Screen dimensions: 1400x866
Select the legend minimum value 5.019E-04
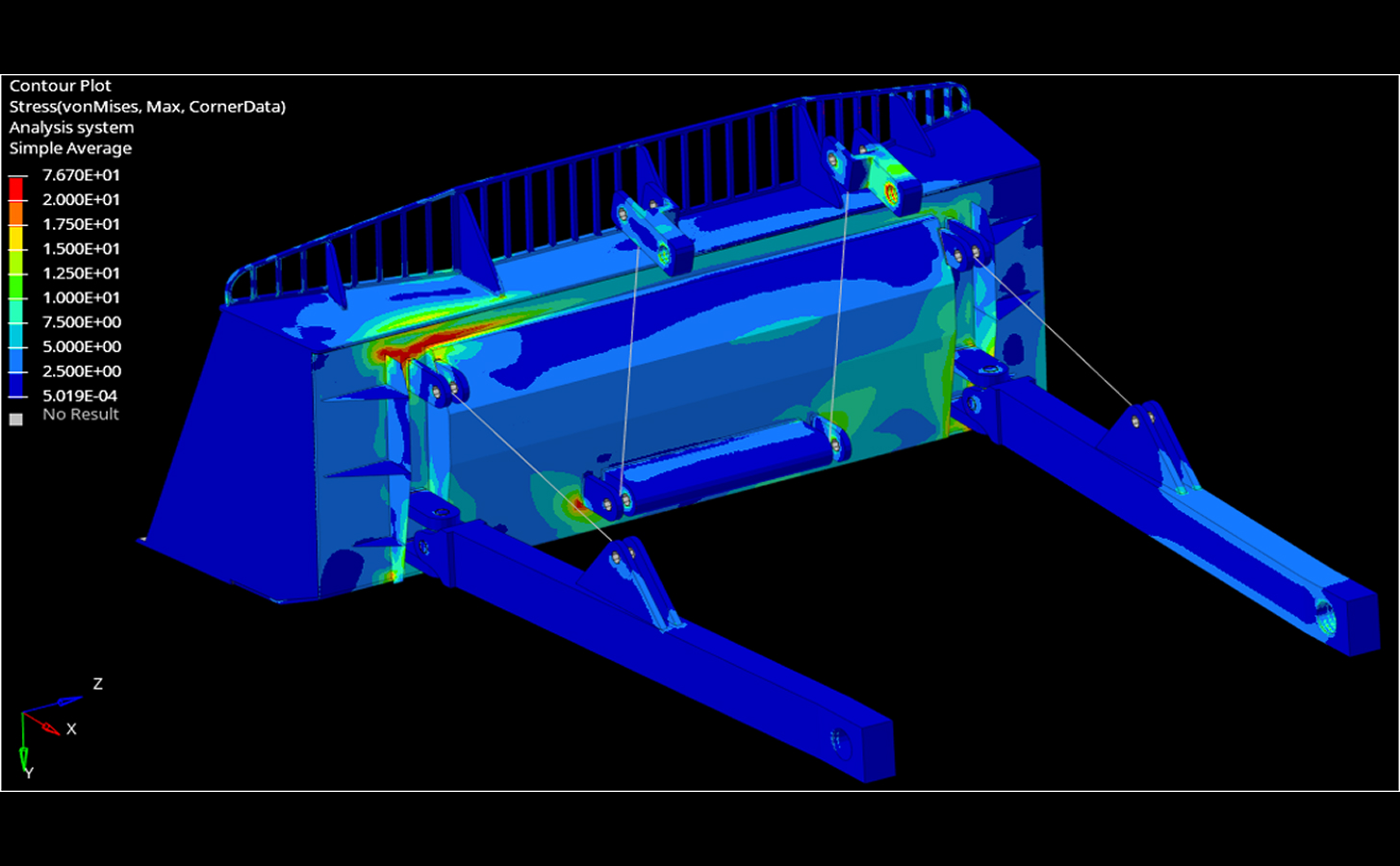(x=80, y=395)
